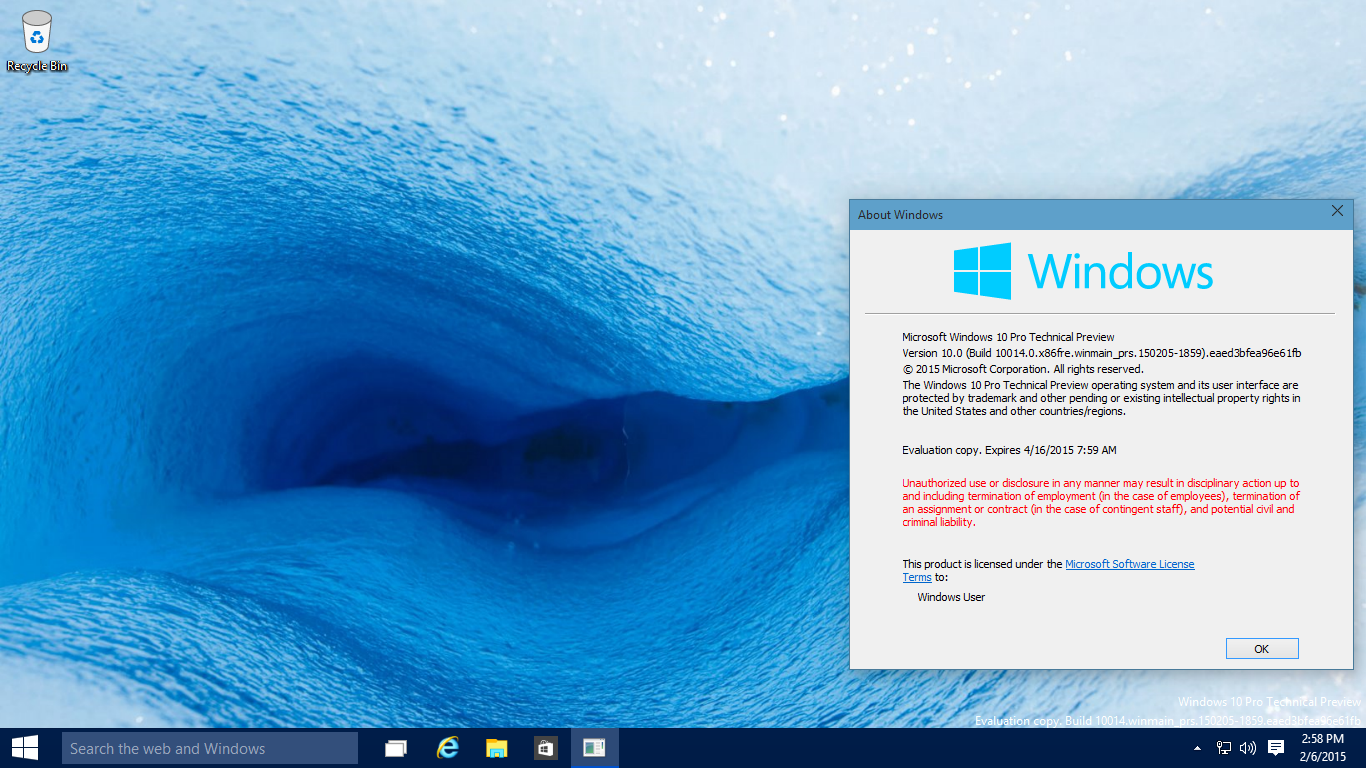Select the active About Windows taskbar icon
The image size is (1366, 768).
pos(594,747)
